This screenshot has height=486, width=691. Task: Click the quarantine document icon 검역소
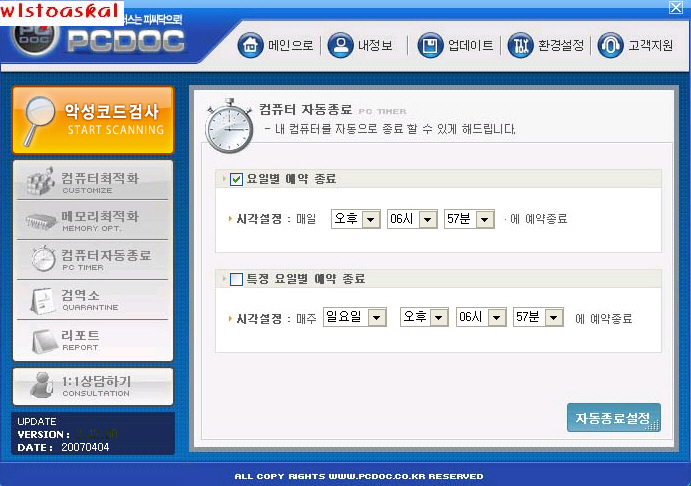coord(43,301)
